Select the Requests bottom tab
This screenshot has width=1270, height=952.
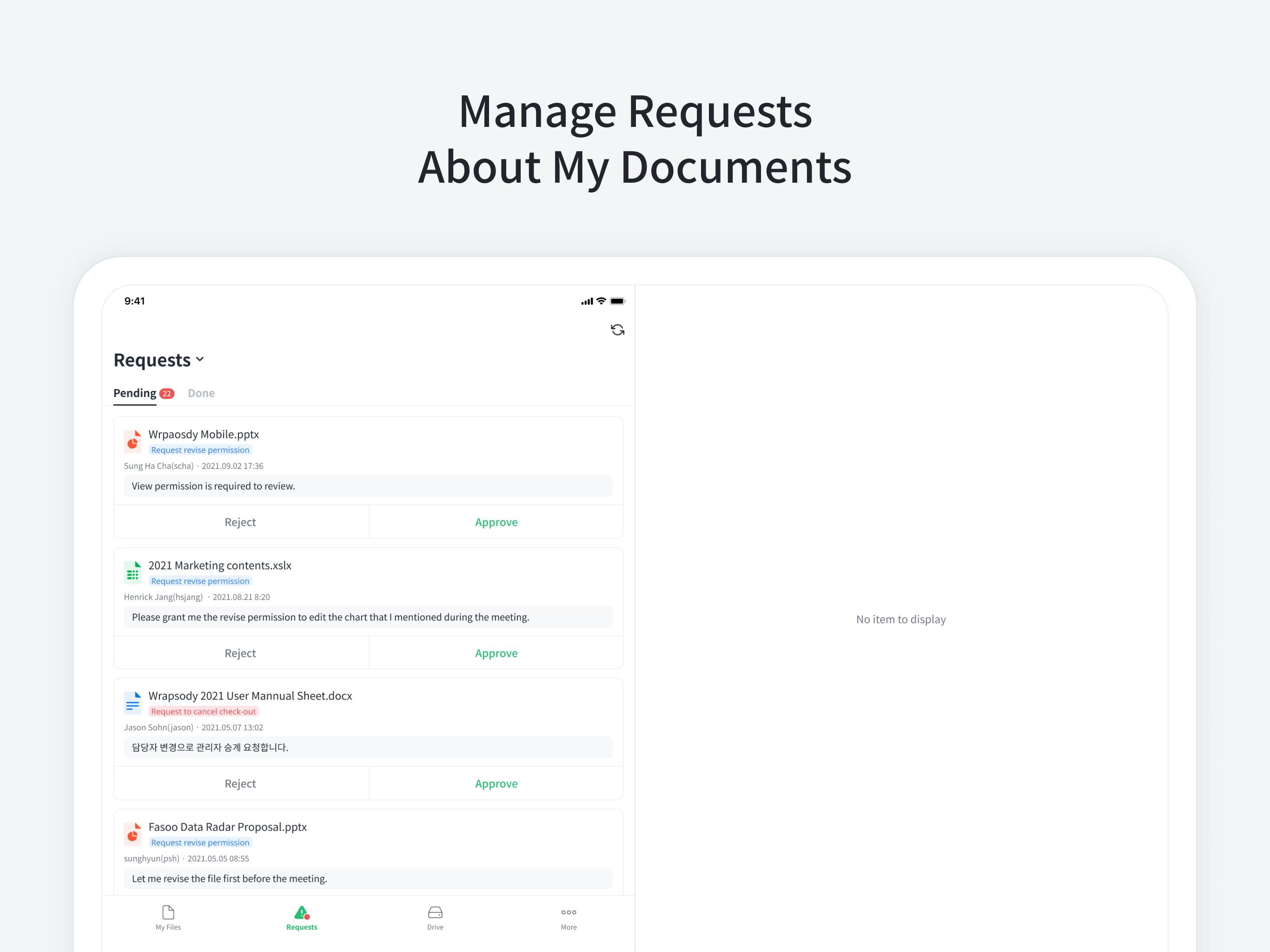pos(302,918)
